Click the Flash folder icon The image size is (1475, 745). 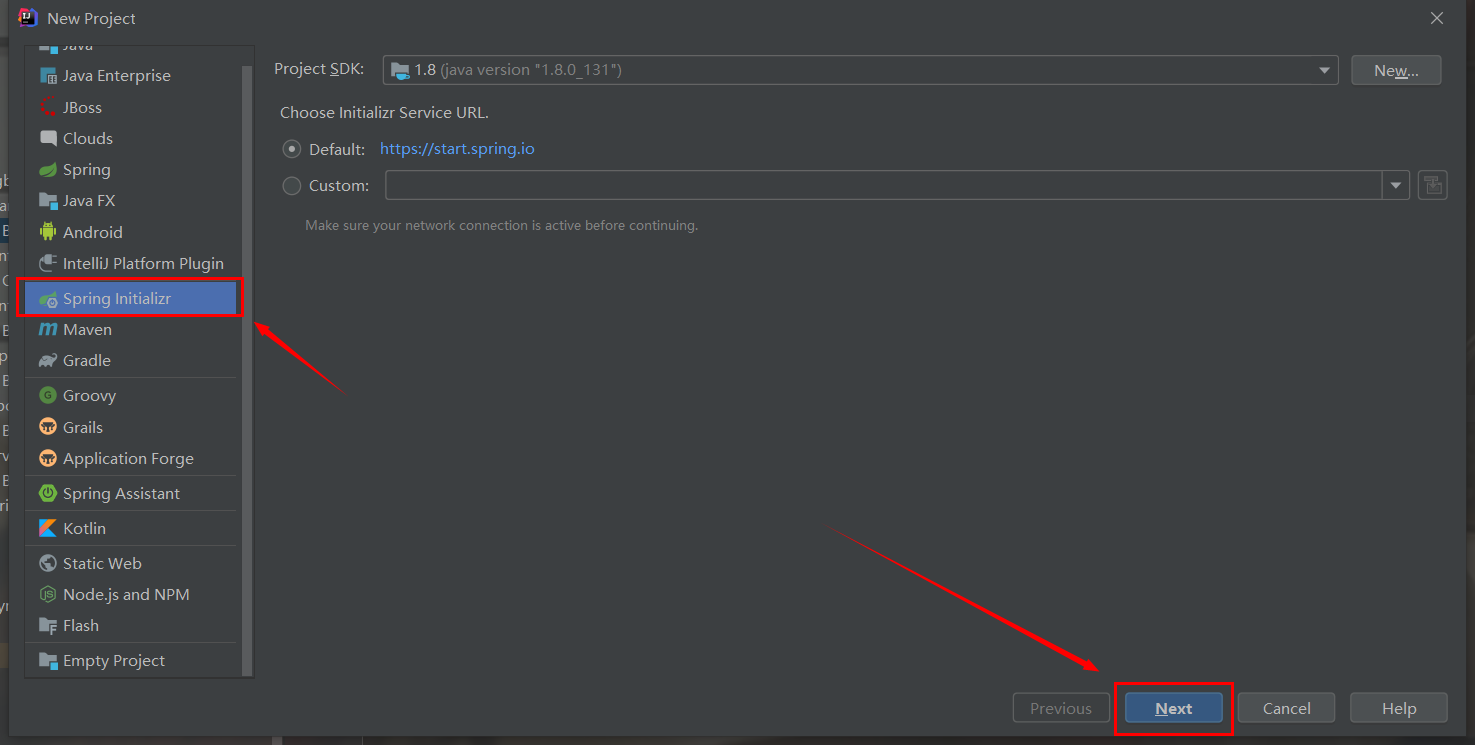tap(48, 625)
